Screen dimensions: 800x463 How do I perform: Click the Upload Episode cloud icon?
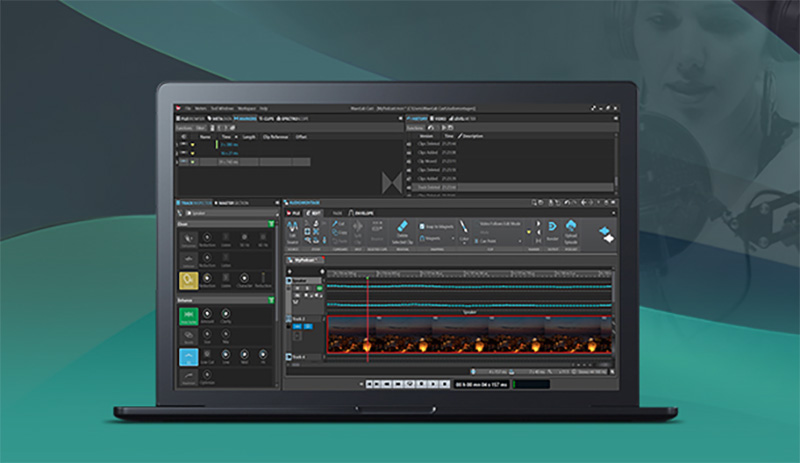(x=571, y=226)
